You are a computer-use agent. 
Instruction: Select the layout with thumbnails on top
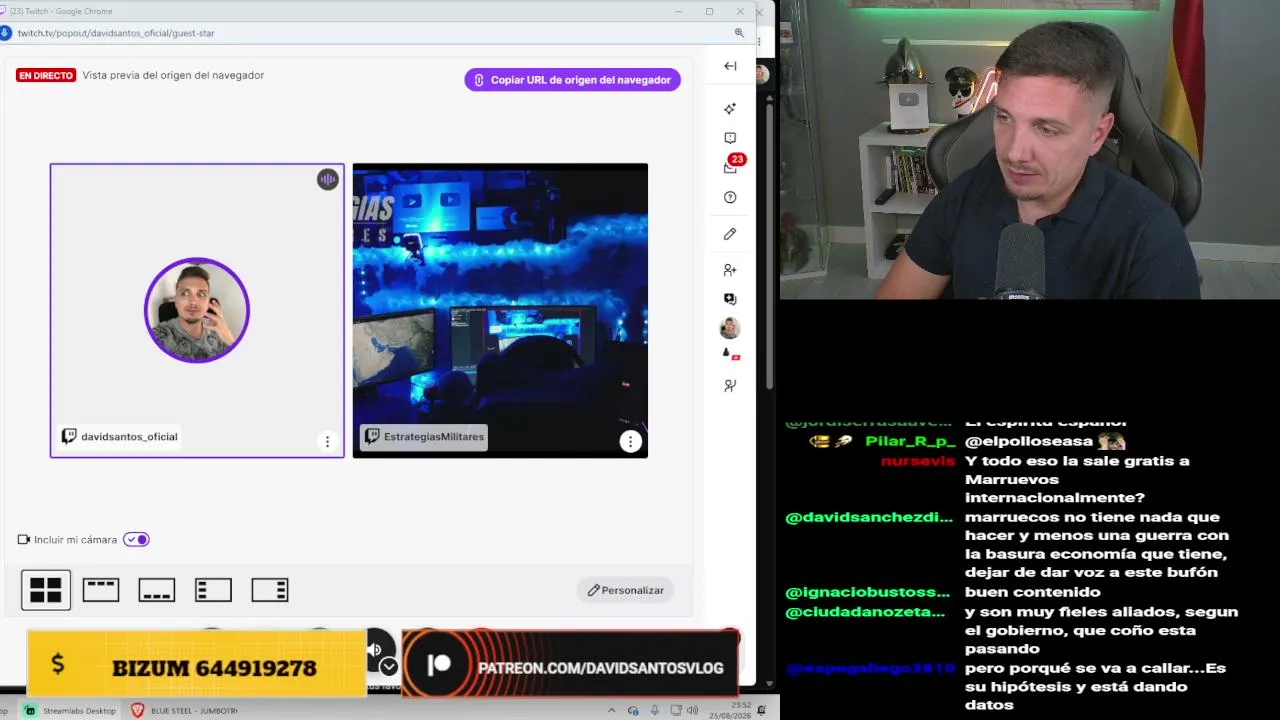click(101, 590)
